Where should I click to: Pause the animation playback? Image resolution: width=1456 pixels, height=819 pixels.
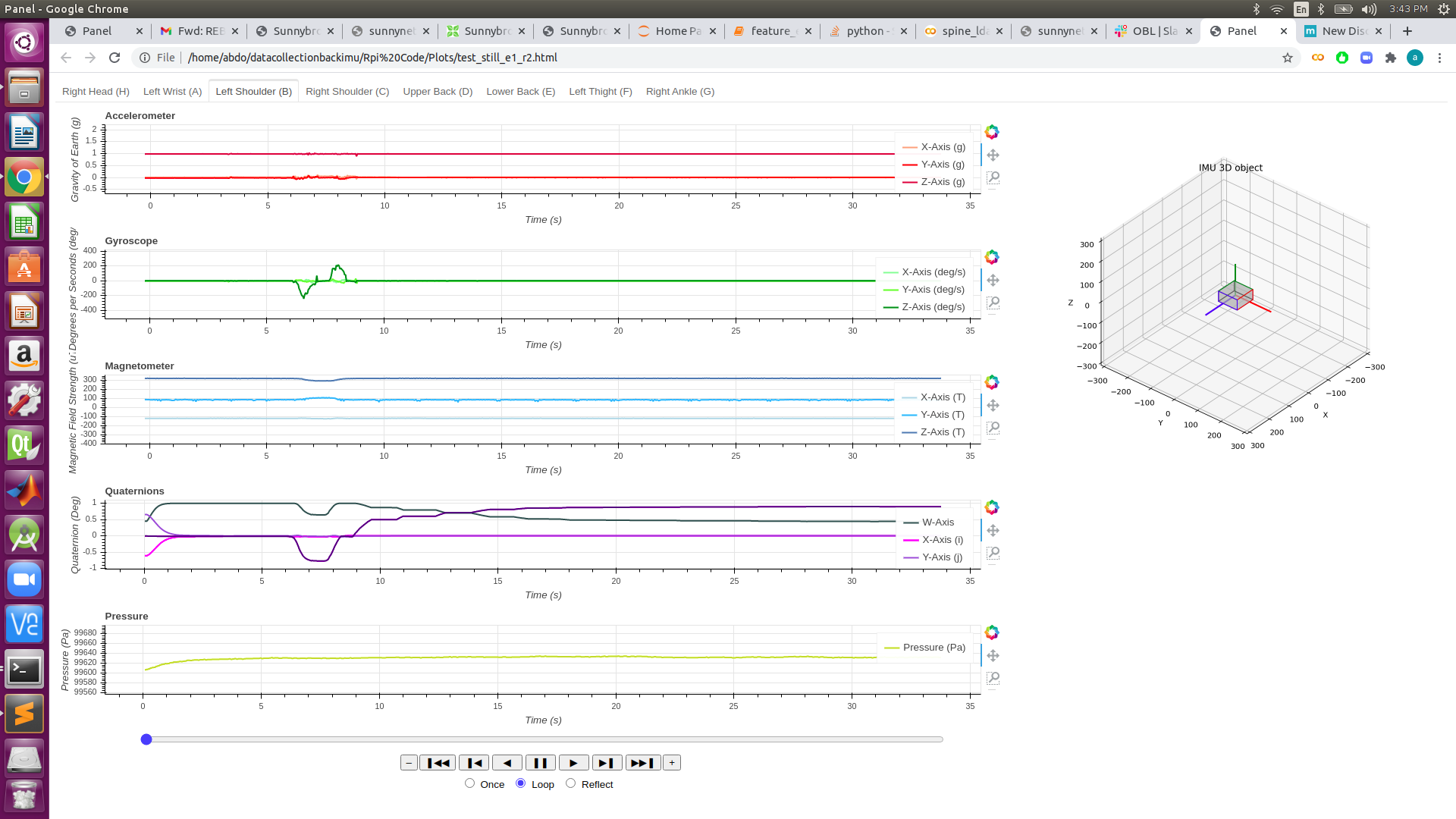click(540, 763)
